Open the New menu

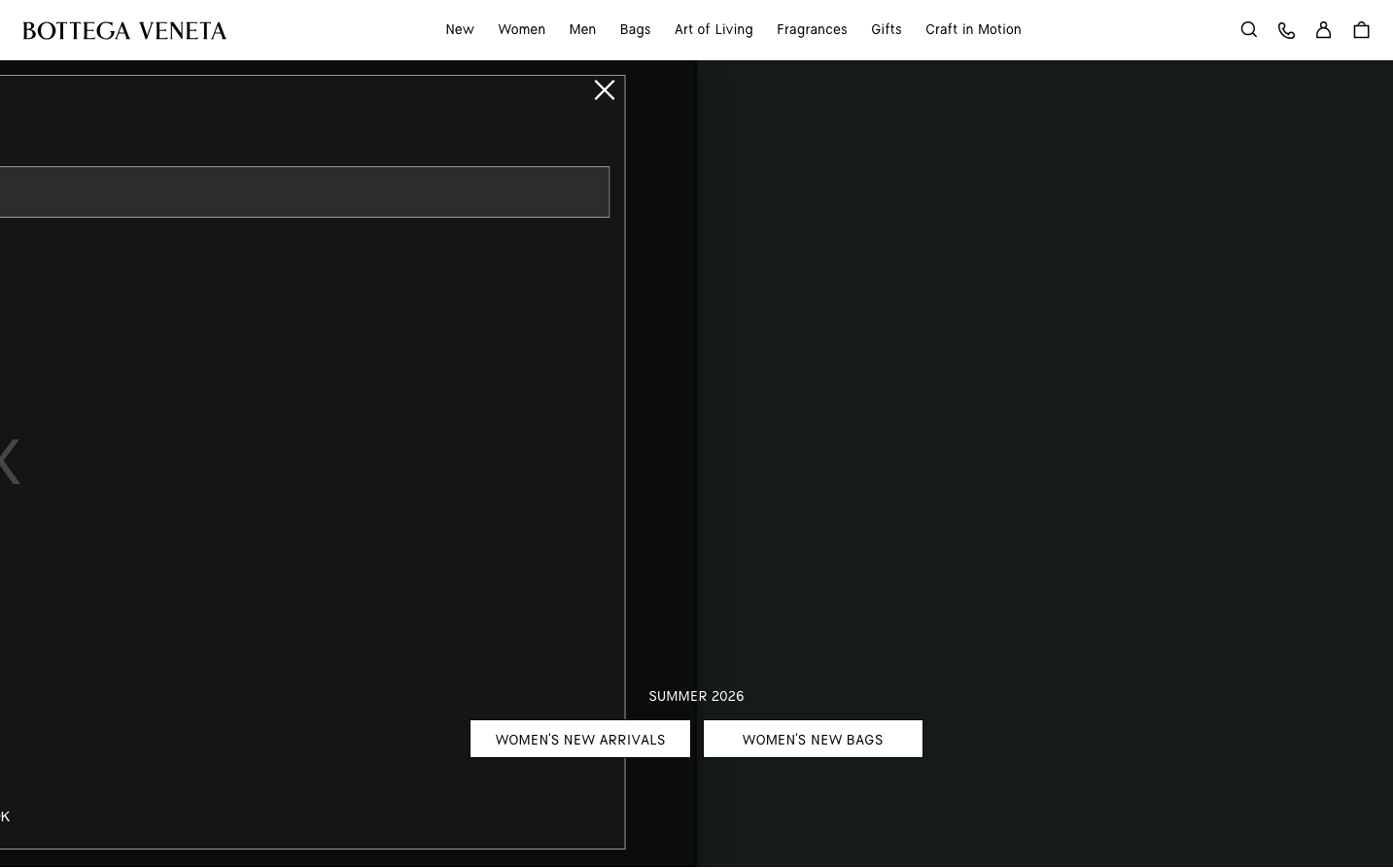pos(460,30)
